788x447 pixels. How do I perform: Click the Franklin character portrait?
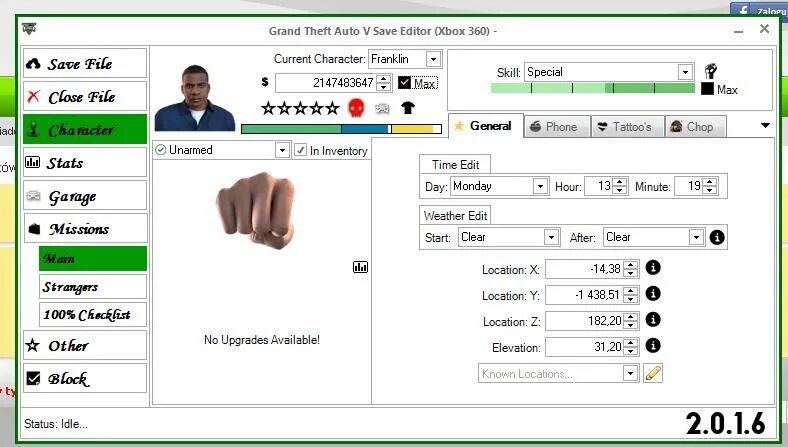[194, 98]
